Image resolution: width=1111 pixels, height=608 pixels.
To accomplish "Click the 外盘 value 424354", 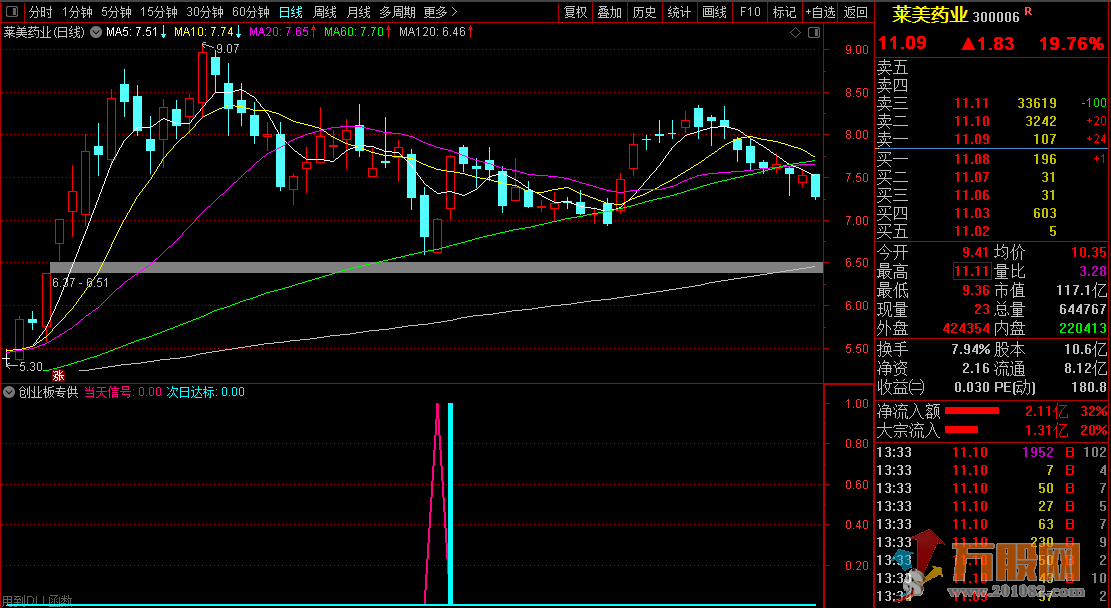I will pos(966,329).
